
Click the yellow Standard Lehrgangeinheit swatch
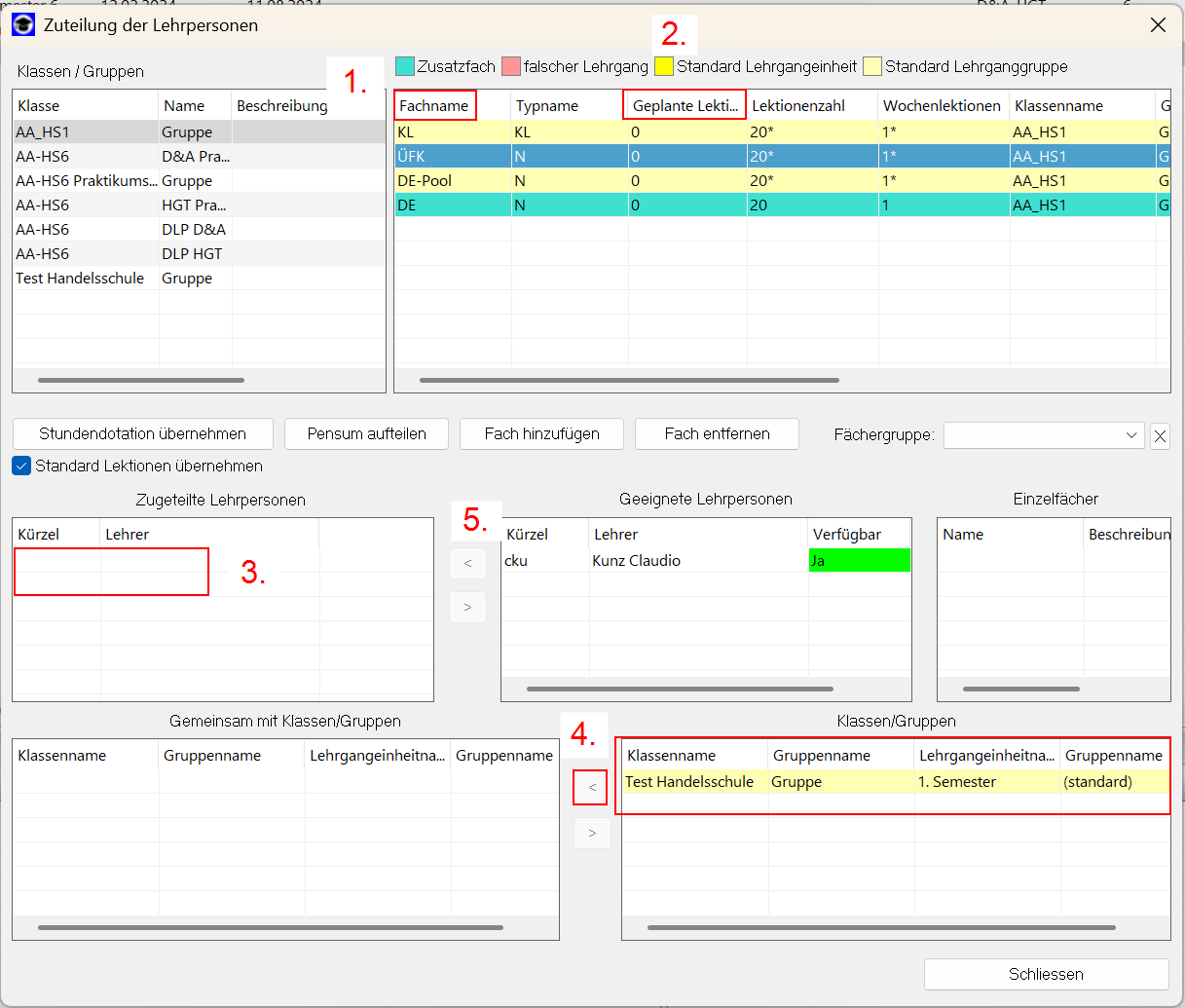tap(664, 66)
